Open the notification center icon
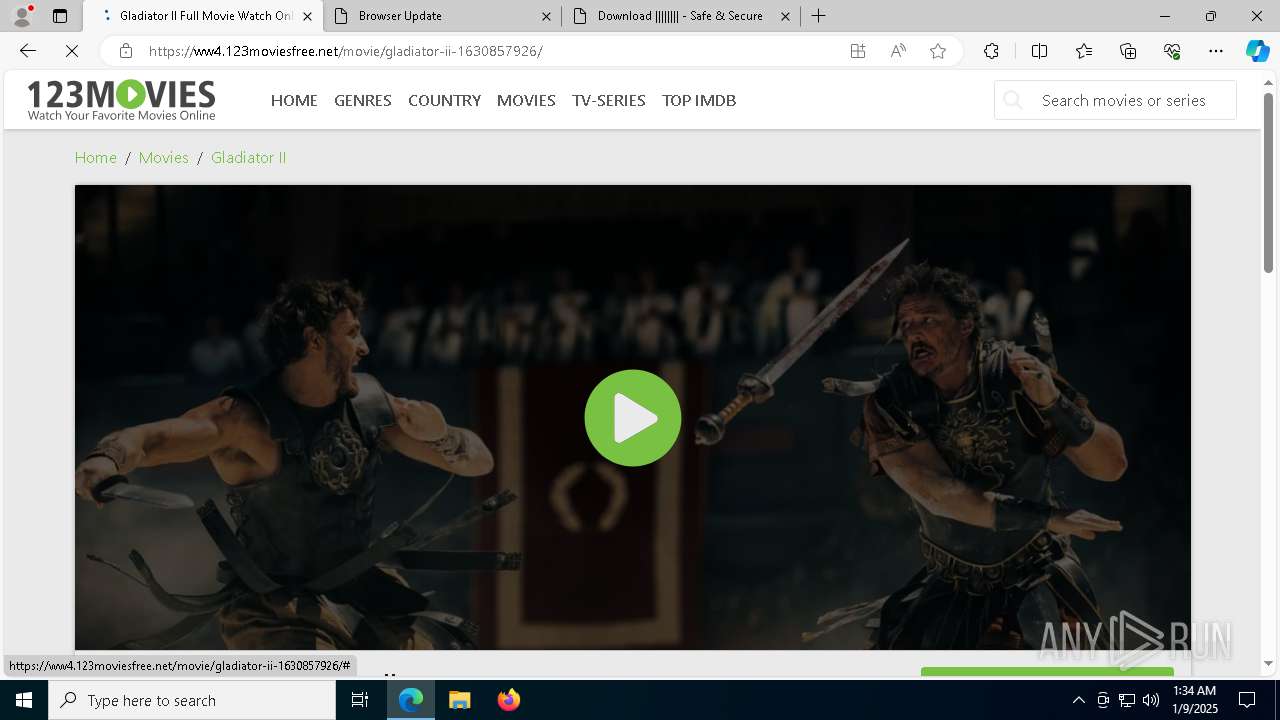 point(1247,700)
